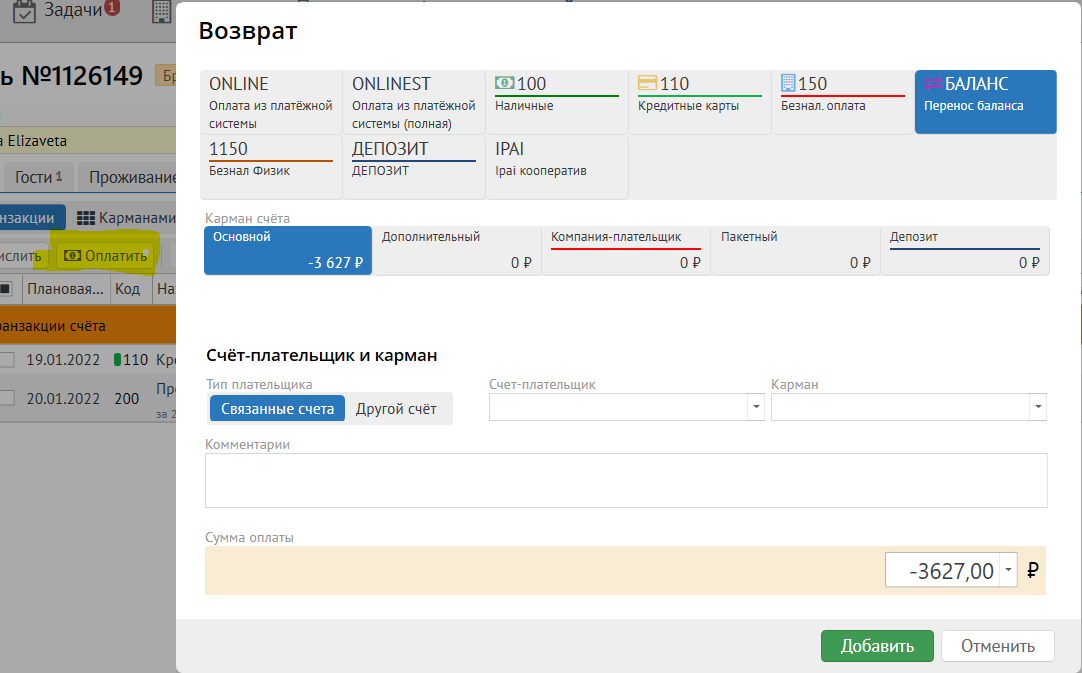1082x673 pixels.
Task: Toggle the Связанные счета payer type
Action: 277,408
